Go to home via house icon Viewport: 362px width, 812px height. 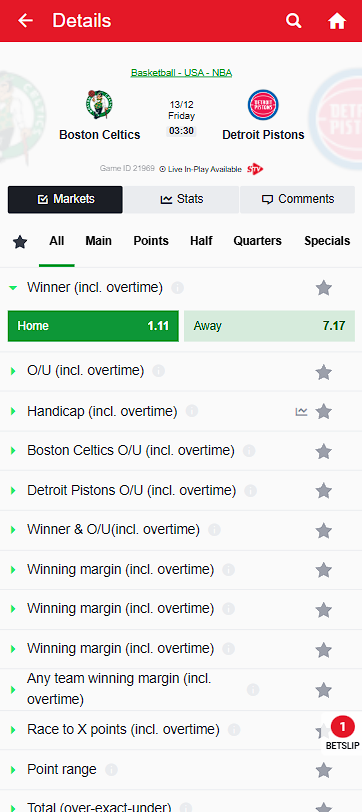(x=337, y=21)
